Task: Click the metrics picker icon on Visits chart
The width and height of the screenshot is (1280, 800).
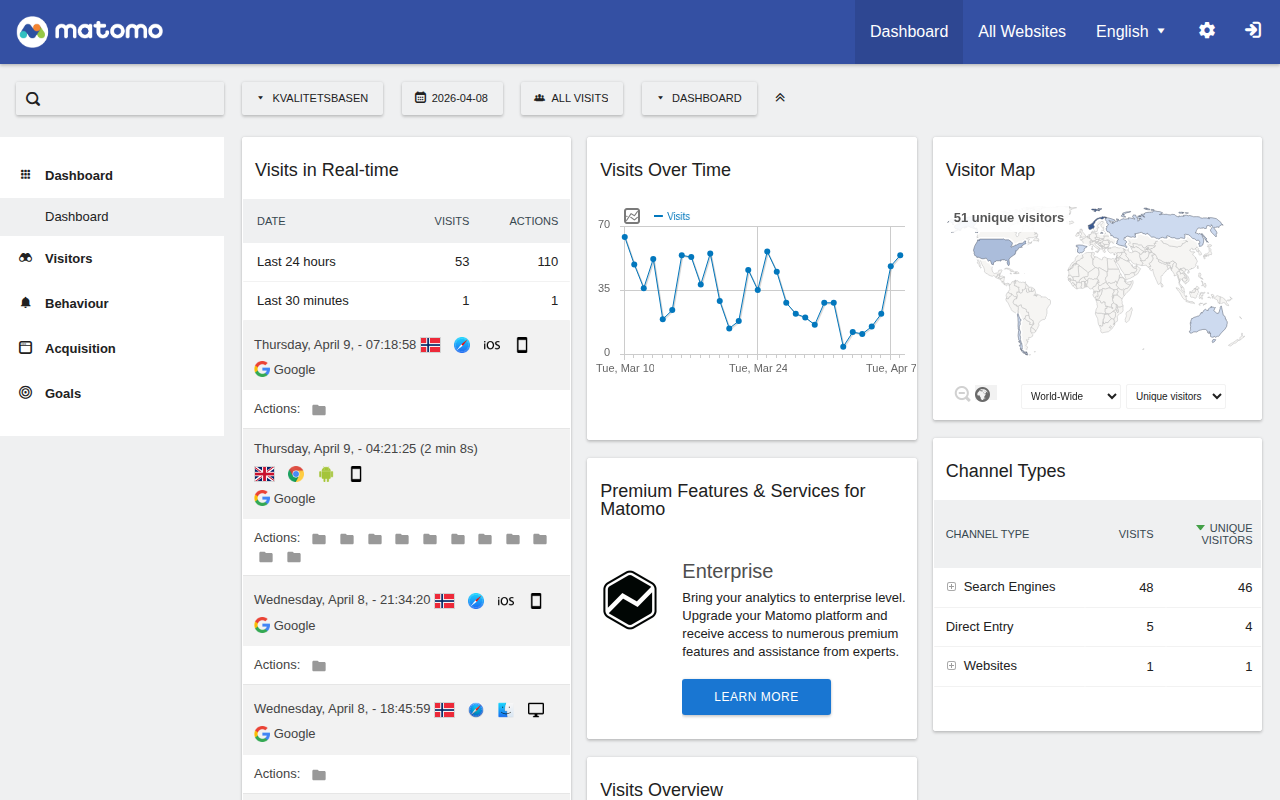Action: [632, 216]
